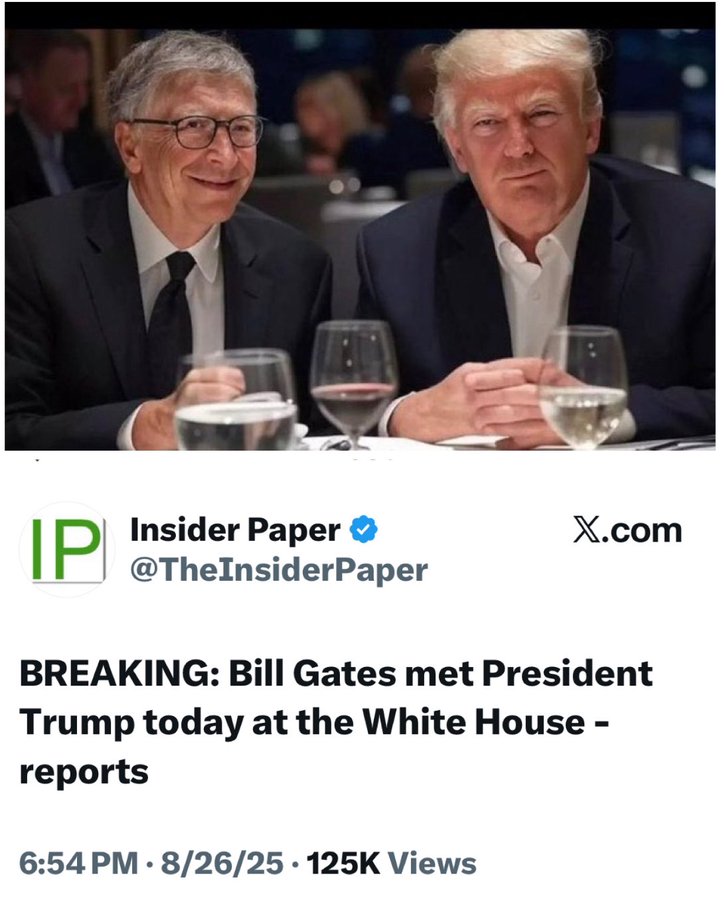Click the words White House in tweet
This screenshot has height=900, width=725.
tap(473, 721)
